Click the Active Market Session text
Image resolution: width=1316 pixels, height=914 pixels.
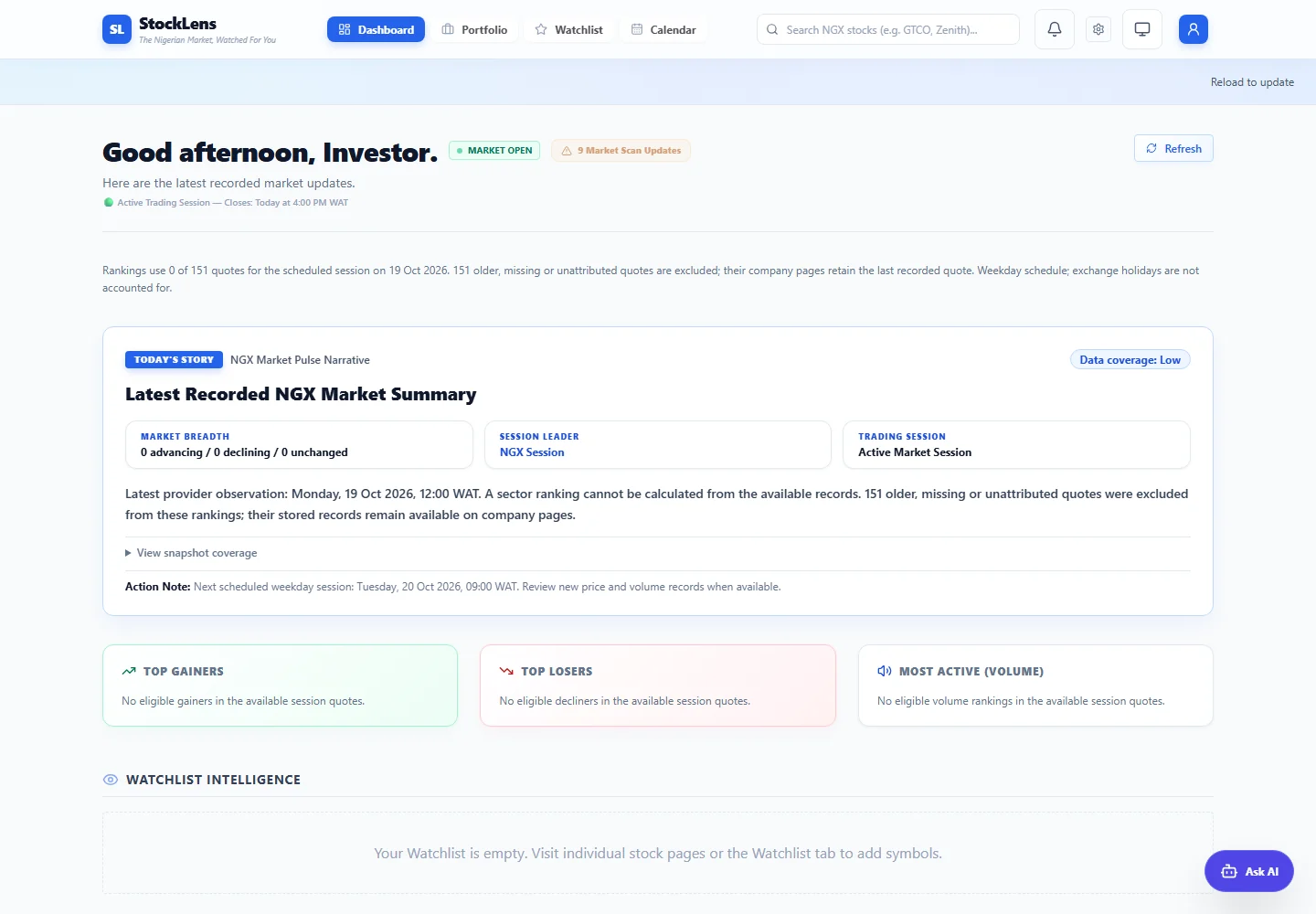[915, 452]
